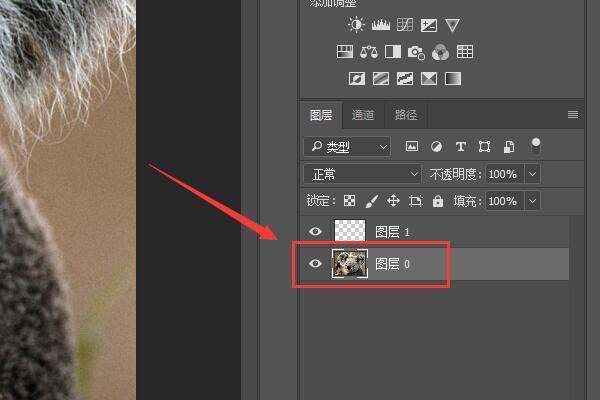Hide layer 图层 1 with eye icon
The height and width of the screenshot is (400, 600).
click(316, 231)
